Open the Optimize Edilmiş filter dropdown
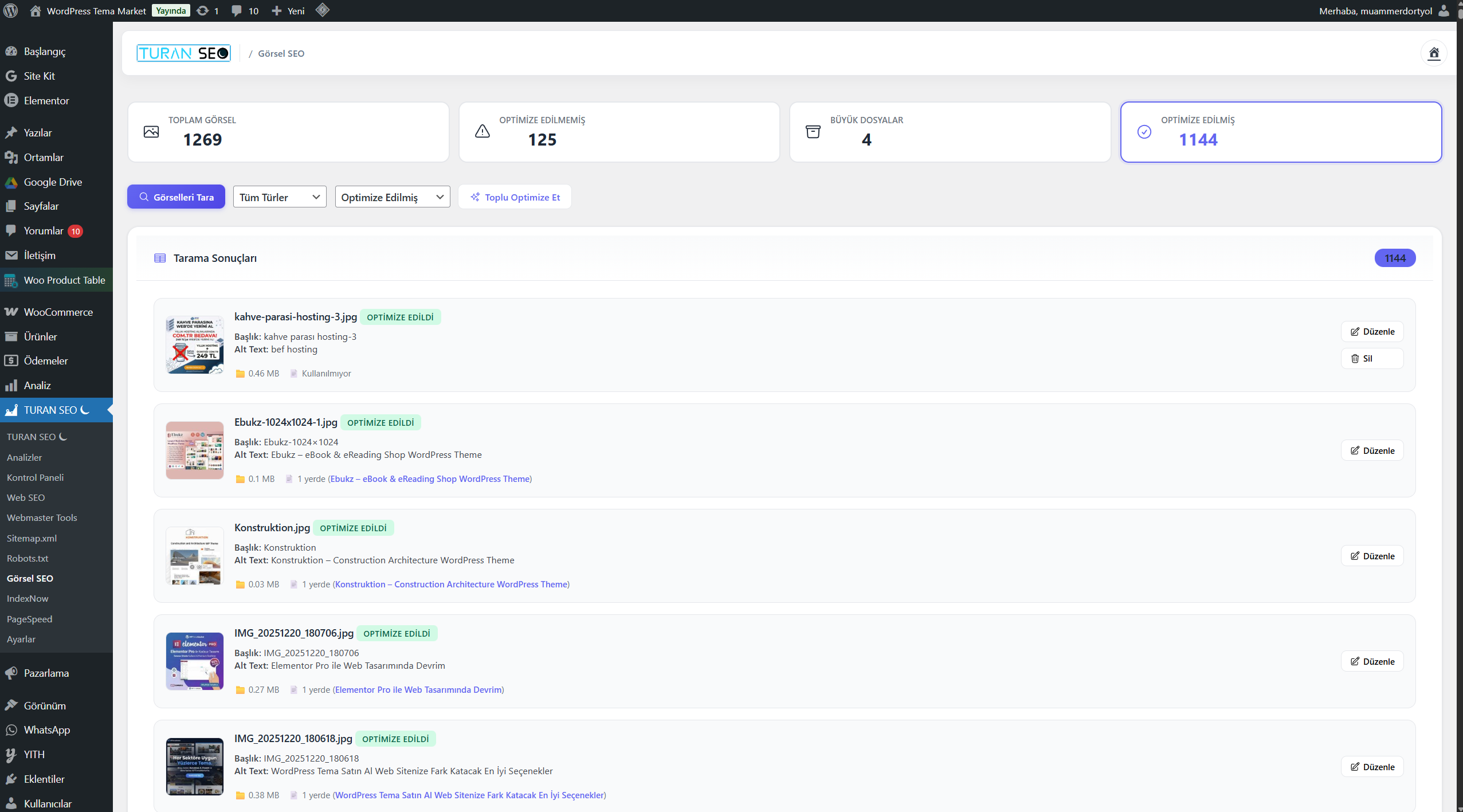 (x=393, y=197)
